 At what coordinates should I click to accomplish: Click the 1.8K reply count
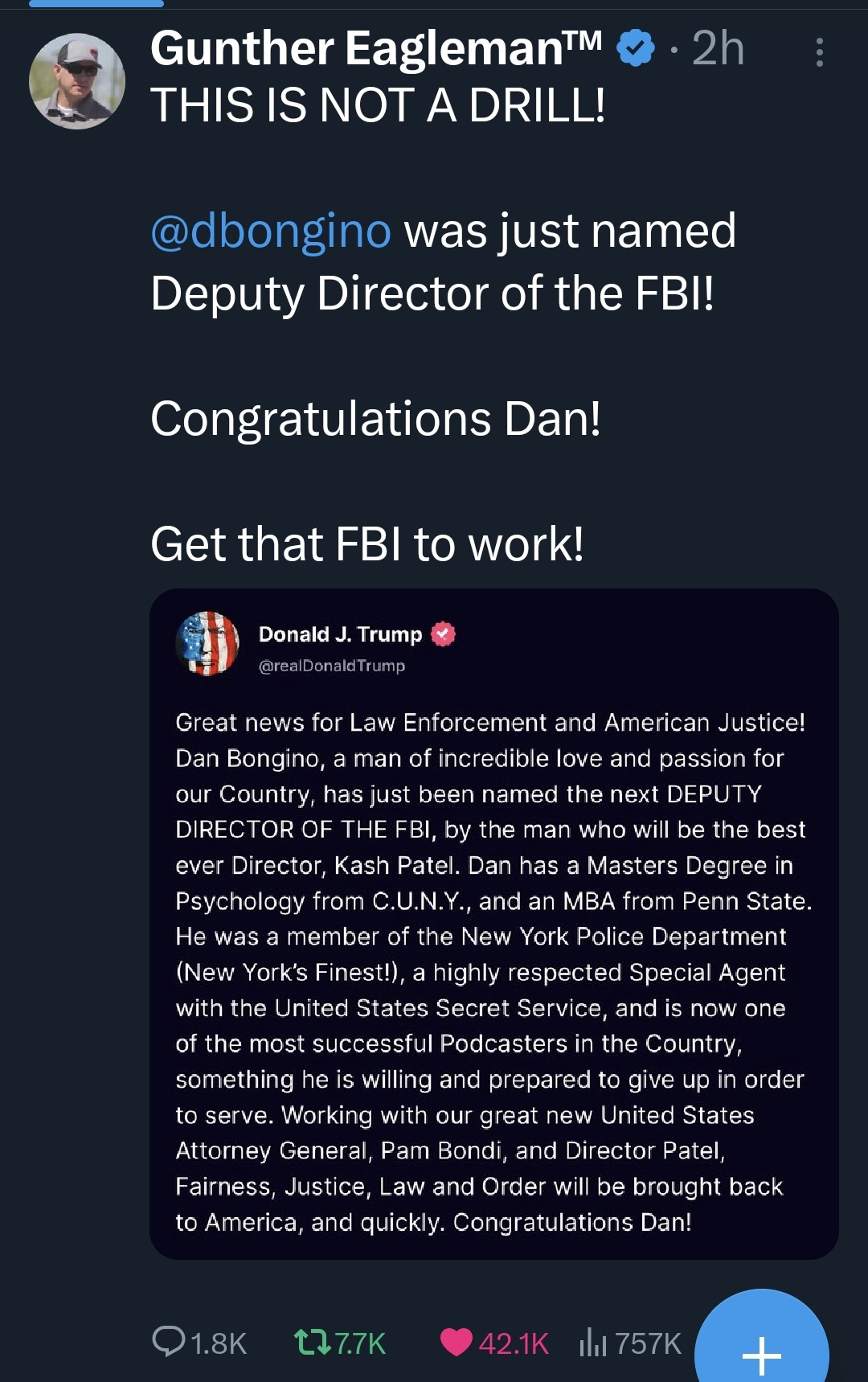point(219,1343)
